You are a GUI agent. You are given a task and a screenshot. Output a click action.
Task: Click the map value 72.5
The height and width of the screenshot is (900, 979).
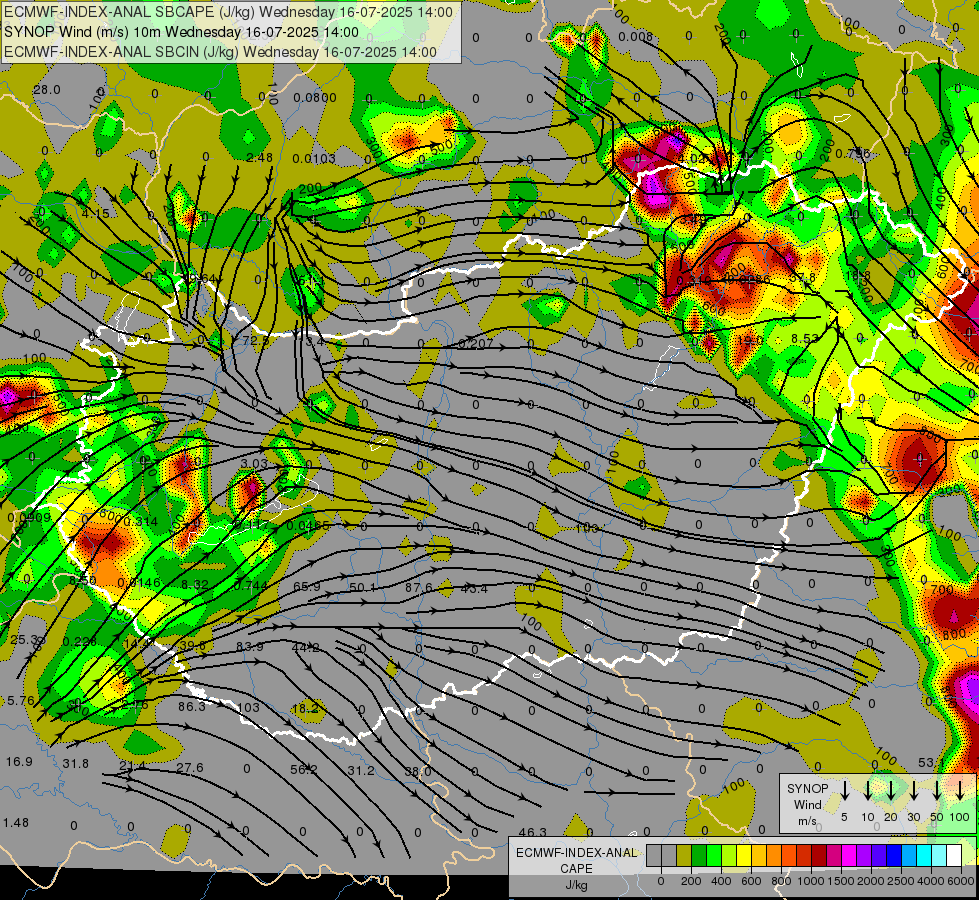point(255,341)
